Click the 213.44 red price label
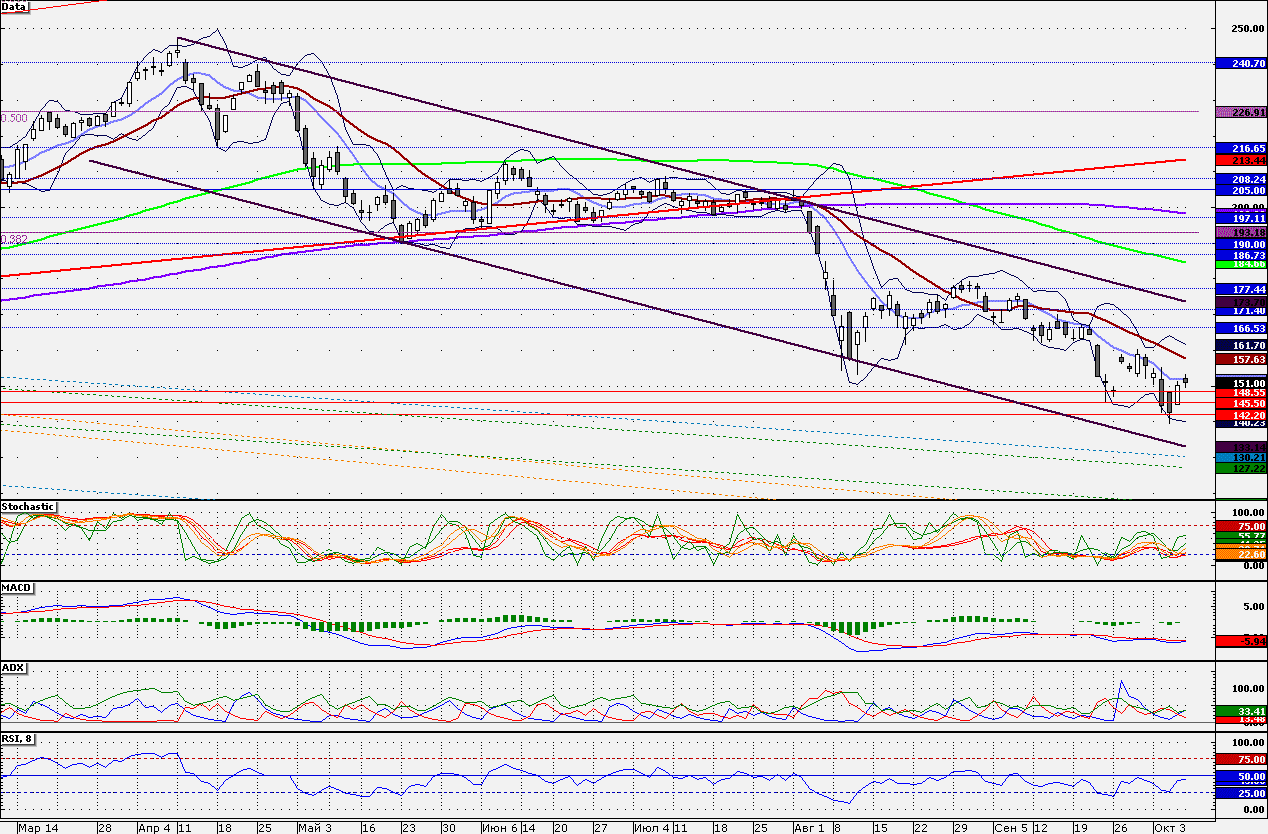The image size is (1268, 834). (1241, 160)
